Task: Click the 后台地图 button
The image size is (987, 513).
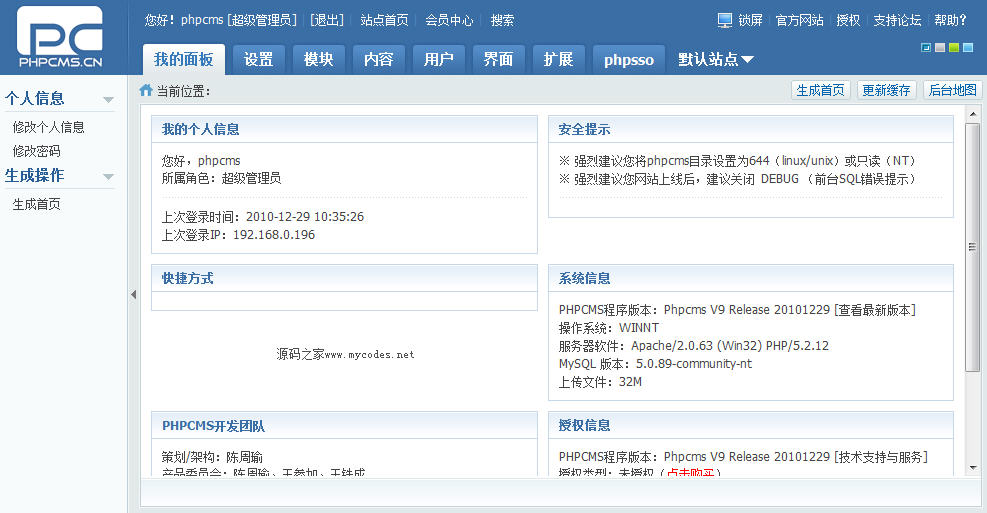Action: 952,90
